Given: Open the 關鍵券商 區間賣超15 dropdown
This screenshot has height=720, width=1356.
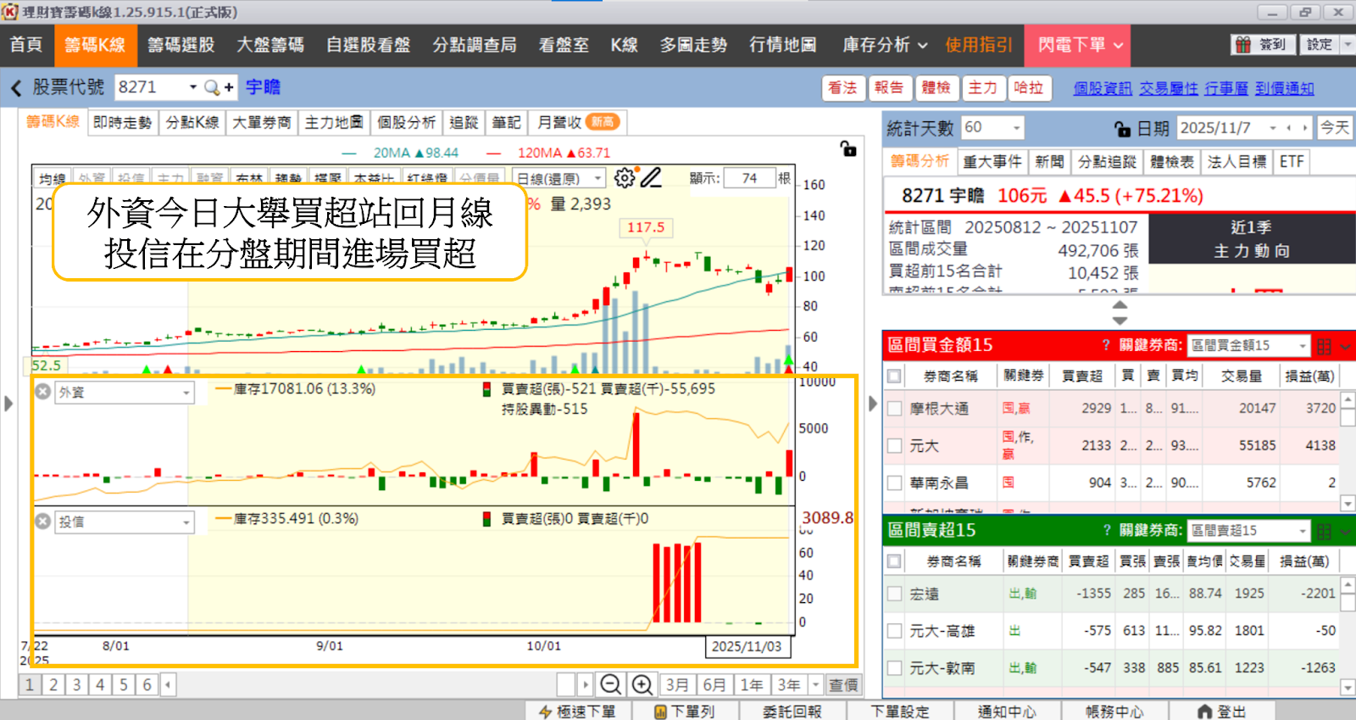Looking at the screenshot, I should click(x=1246, y=531).
